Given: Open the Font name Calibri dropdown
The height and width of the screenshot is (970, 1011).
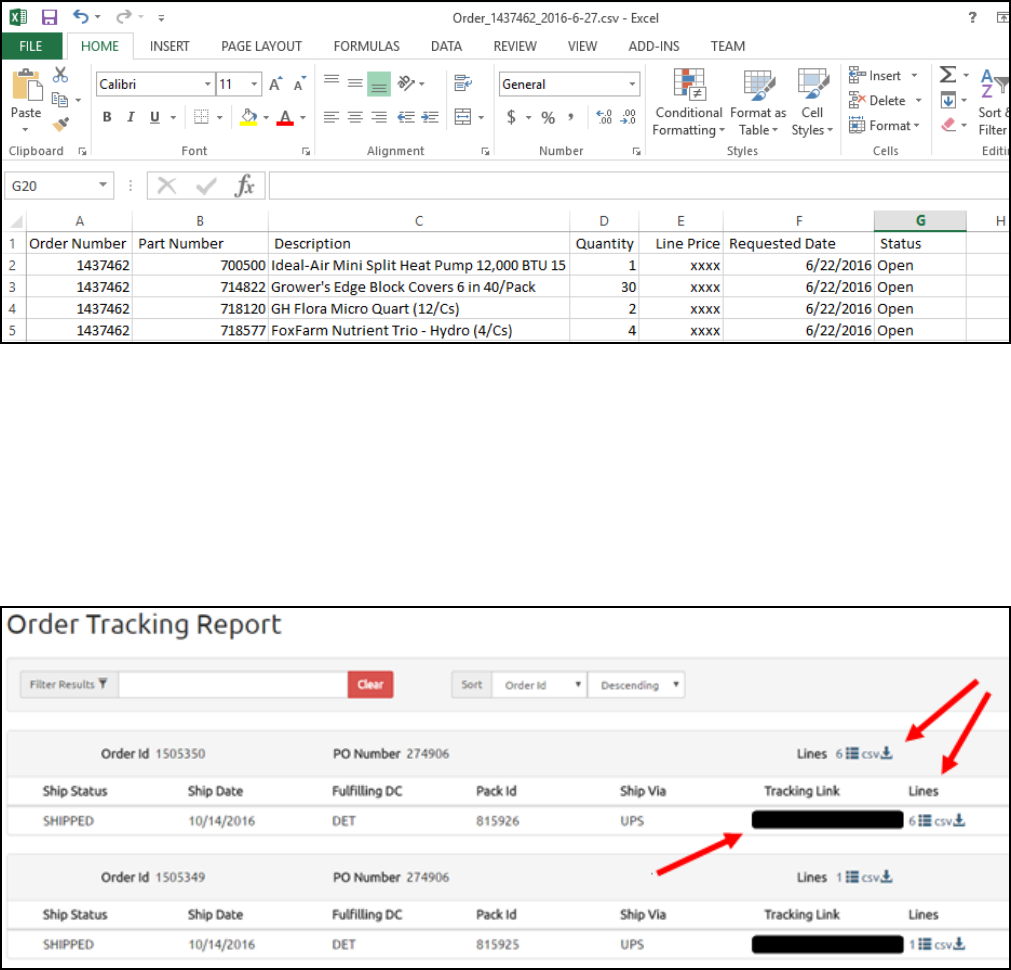Looking at the screenshot, I should tap(208, 84).
